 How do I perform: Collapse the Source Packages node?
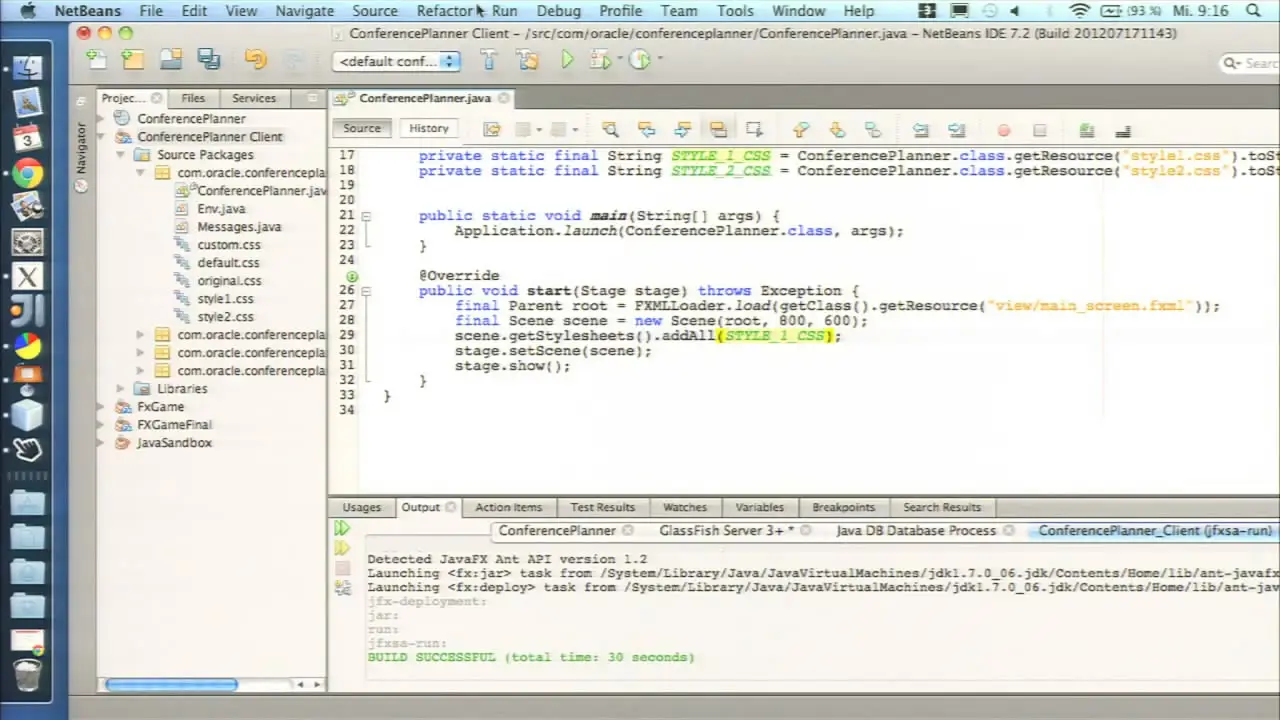(x=120, y=155)
